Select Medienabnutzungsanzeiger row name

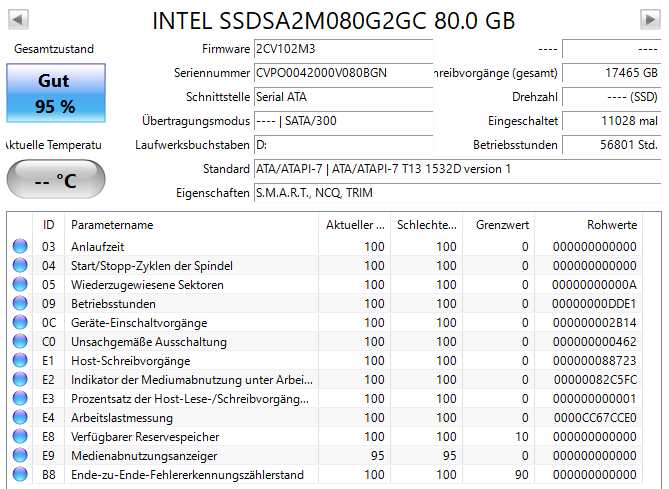[144, 456]
